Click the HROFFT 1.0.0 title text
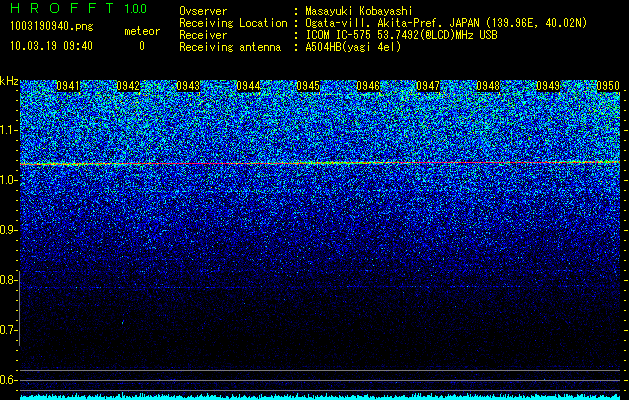 (79, 8)
